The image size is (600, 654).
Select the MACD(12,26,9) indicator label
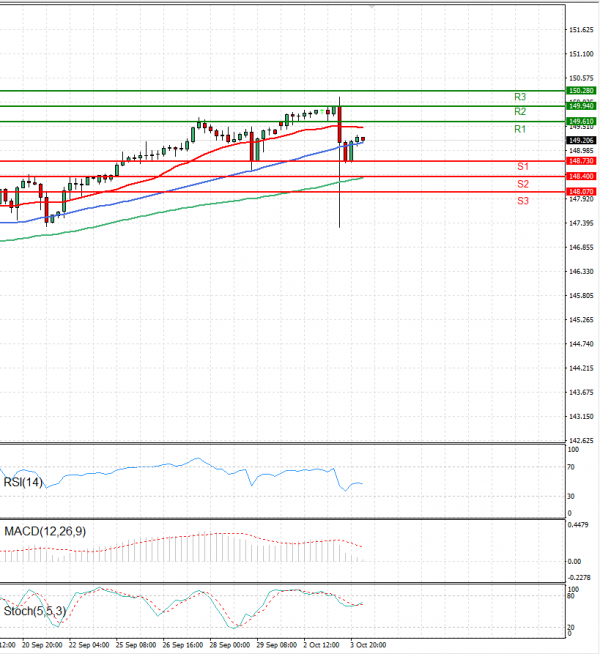(44, 531)
